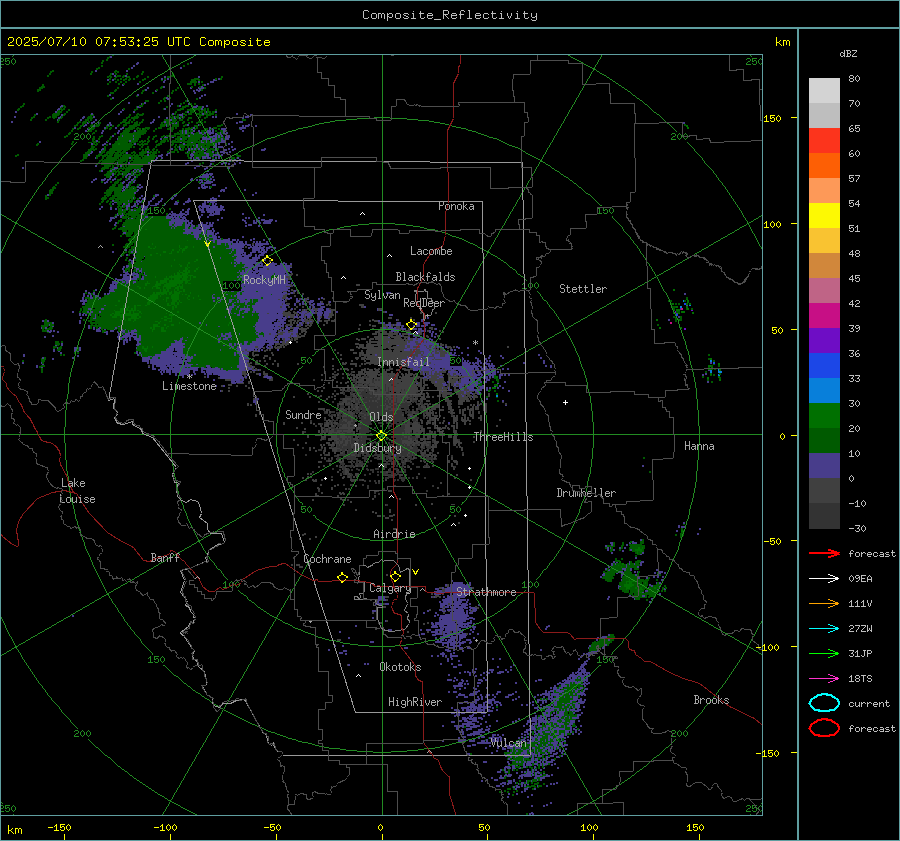Image resolution: width=900 pixels, height=841 pixels.
Task: Click the yellow diamond marker above Calgary
Action: [x=395, y=576]
